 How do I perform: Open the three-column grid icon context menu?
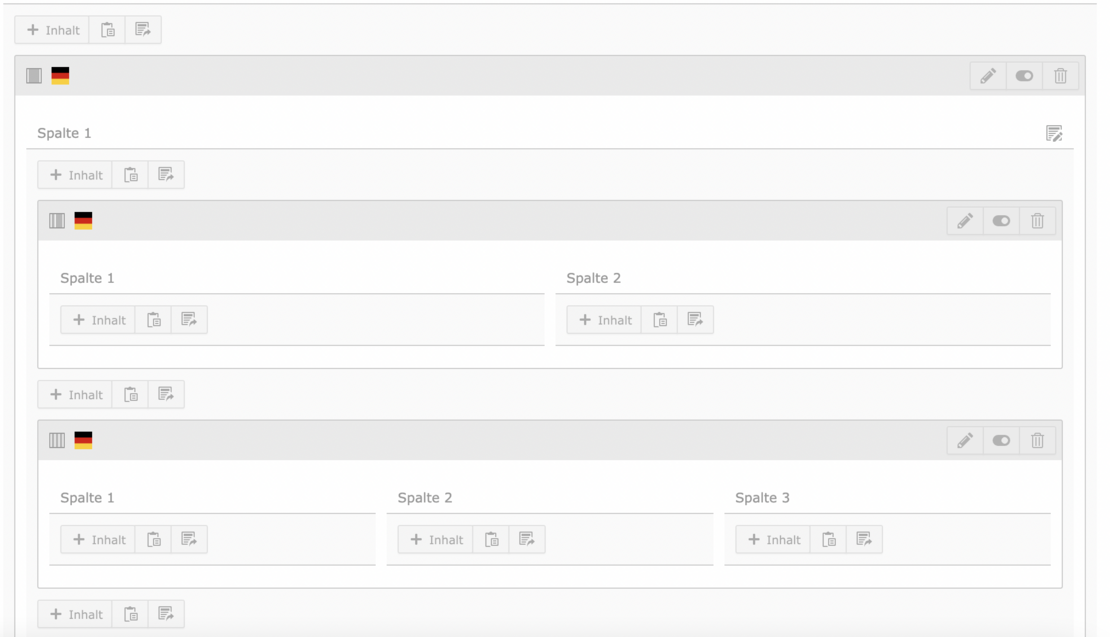58,440
